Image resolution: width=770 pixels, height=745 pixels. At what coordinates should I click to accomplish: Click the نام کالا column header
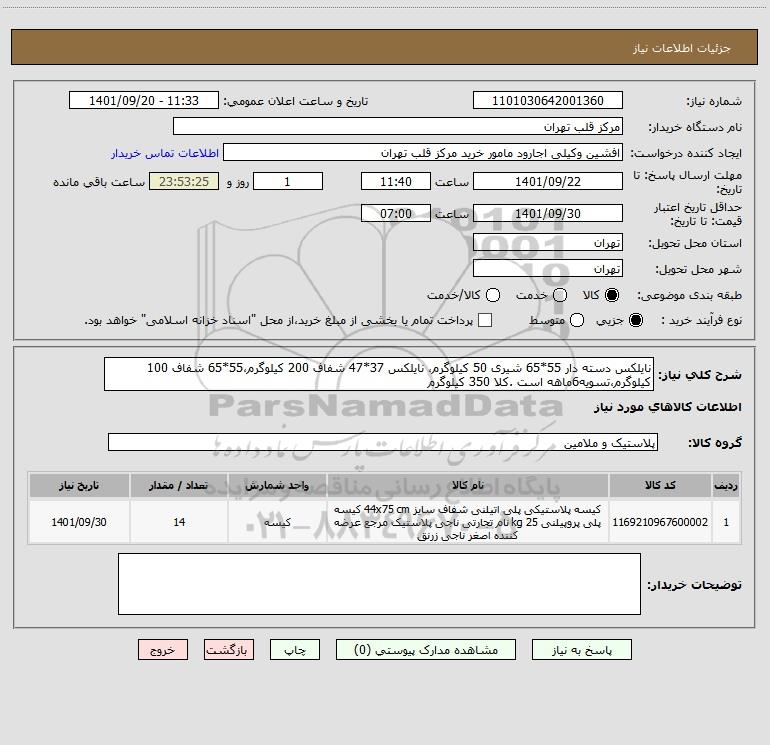coord(468,485)
